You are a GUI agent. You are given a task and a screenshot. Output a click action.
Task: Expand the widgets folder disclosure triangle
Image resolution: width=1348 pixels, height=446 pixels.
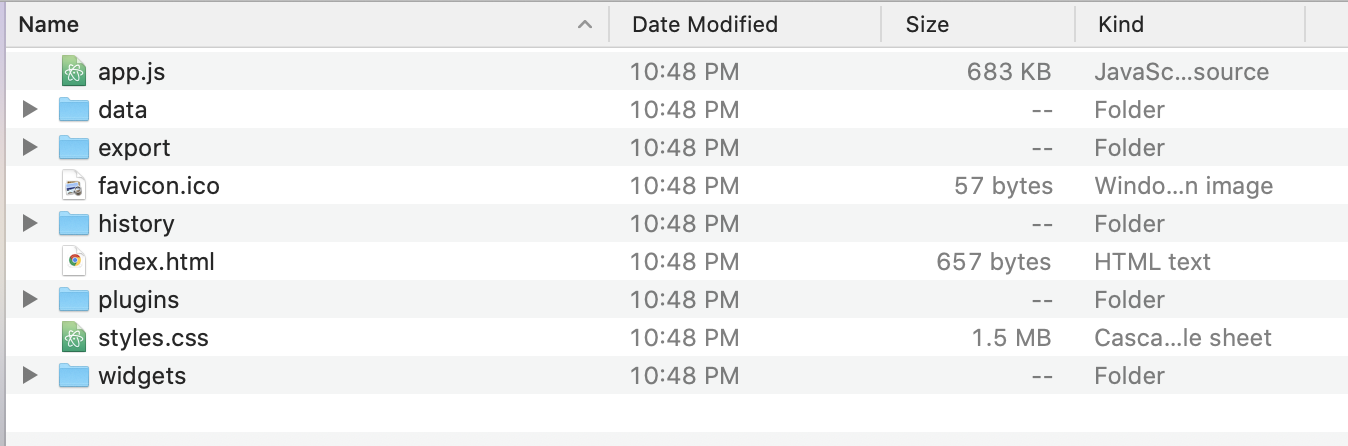(x=30, y=376)
